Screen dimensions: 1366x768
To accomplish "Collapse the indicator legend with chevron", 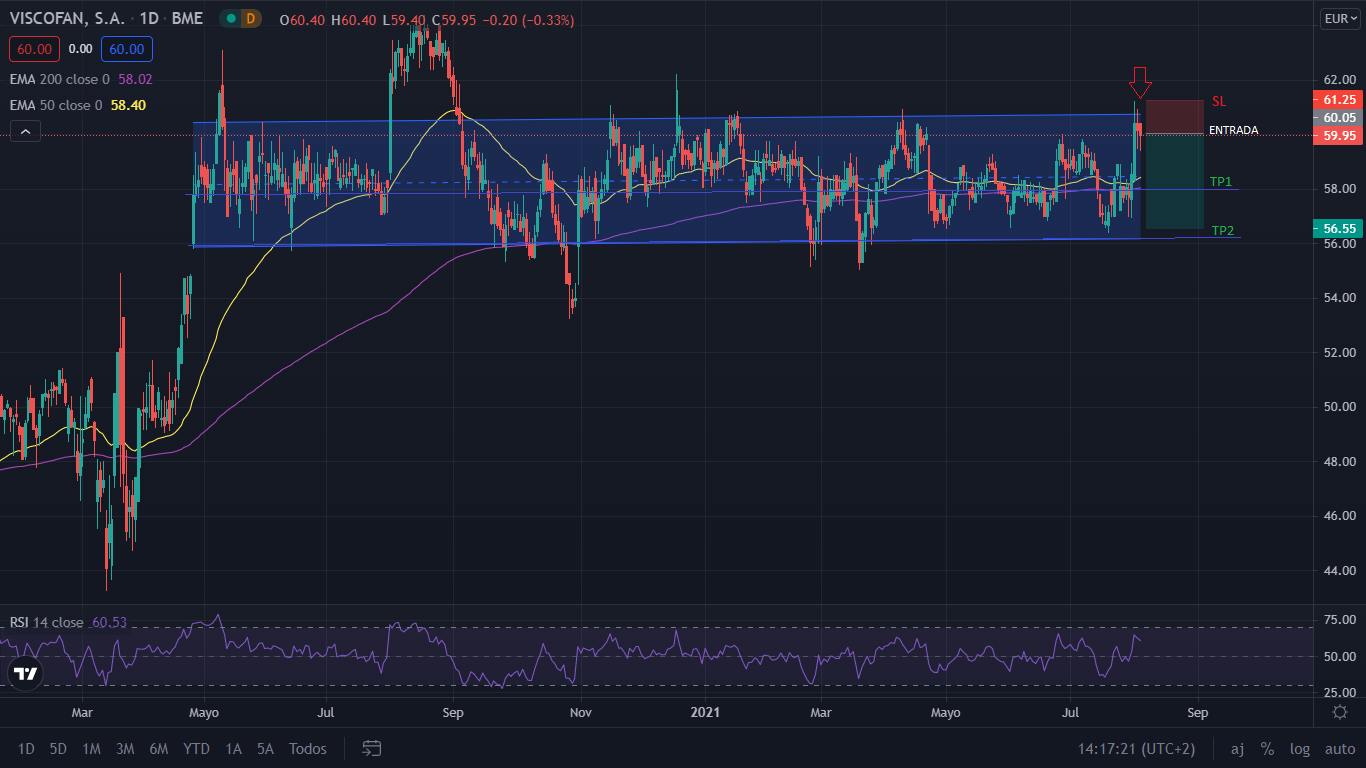I will point(25,131).
